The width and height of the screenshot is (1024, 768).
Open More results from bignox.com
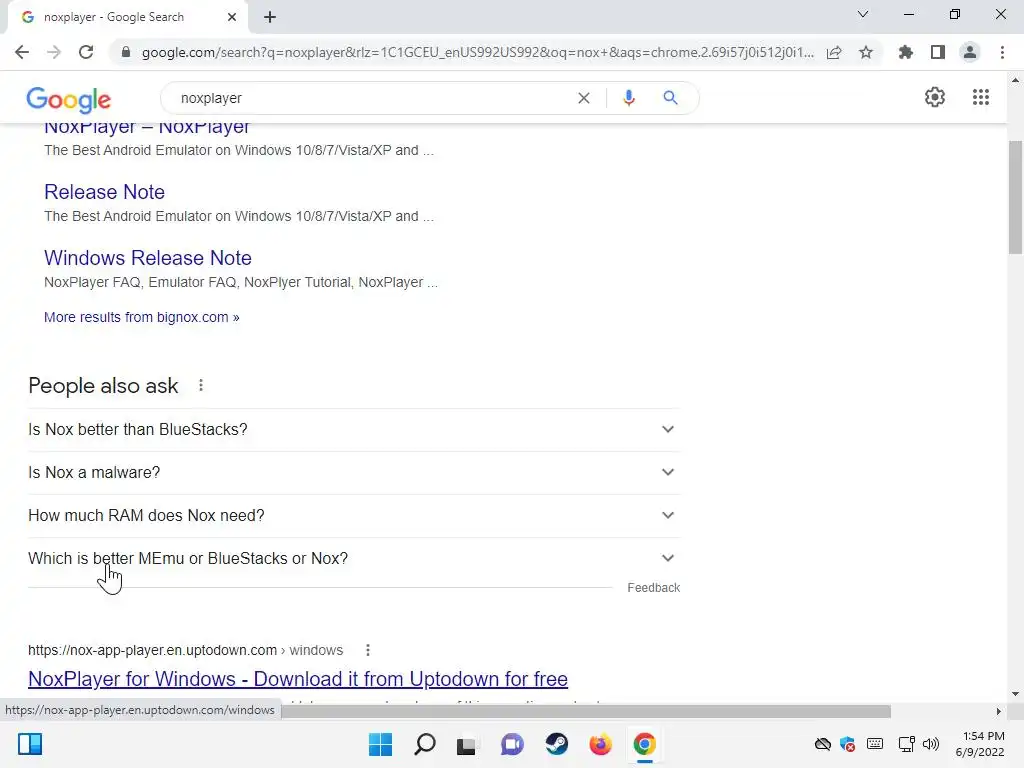point(142,317)
